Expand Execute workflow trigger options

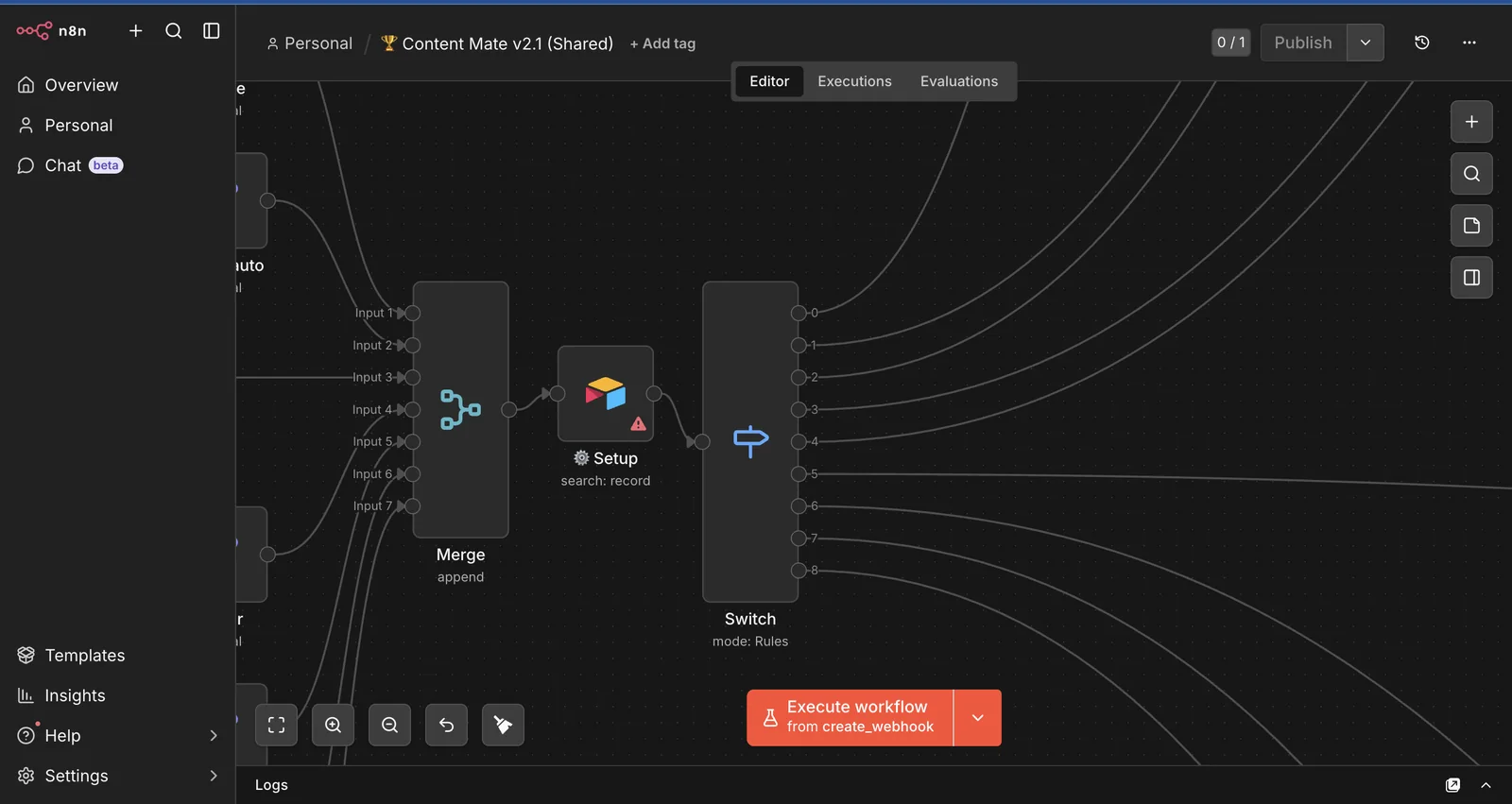tap(978, 718)
